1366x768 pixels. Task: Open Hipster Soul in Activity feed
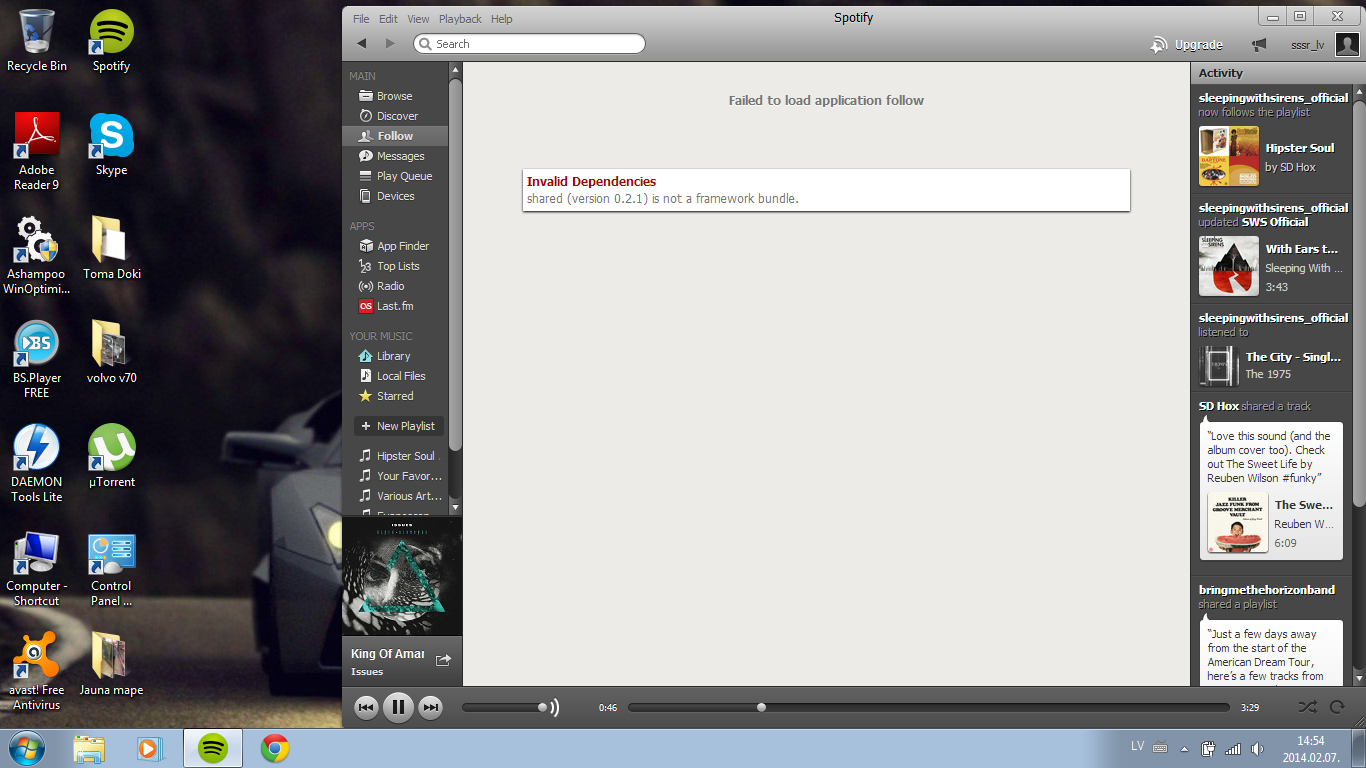pyautogui.click(x=1300, y=148)
